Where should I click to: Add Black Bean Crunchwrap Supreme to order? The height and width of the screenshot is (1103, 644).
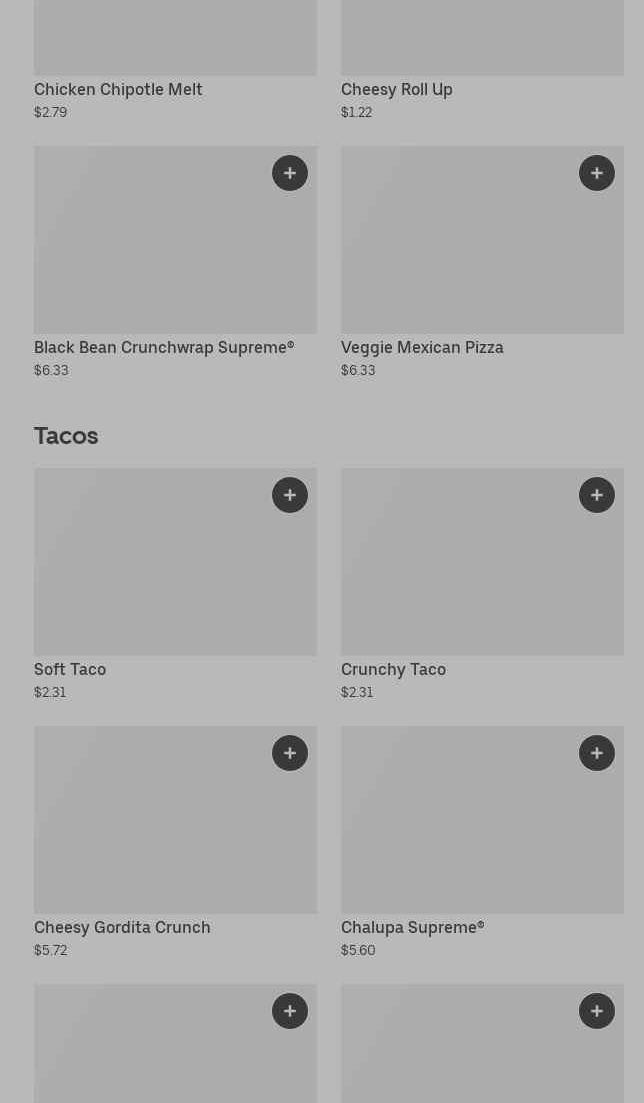pyautogui.click(x=290, y=173)
